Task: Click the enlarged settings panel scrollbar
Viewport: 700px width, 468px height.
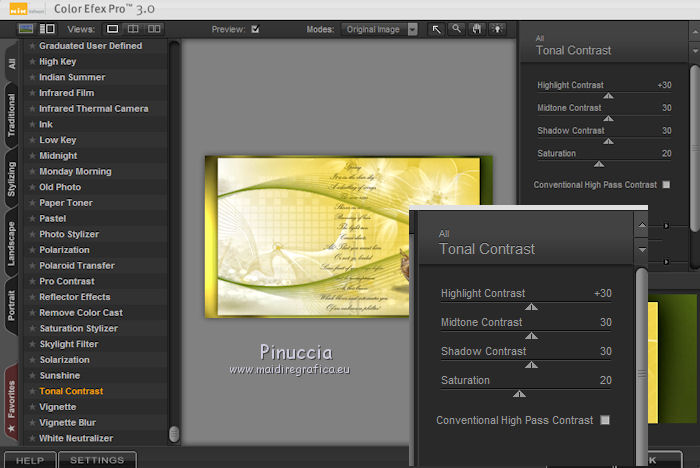Action: (x=642, y=366)
